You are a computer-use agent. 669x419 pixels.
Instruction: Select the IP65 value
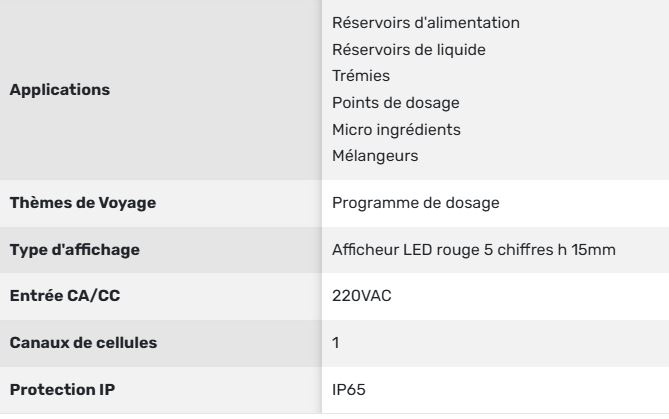(350, 391)
